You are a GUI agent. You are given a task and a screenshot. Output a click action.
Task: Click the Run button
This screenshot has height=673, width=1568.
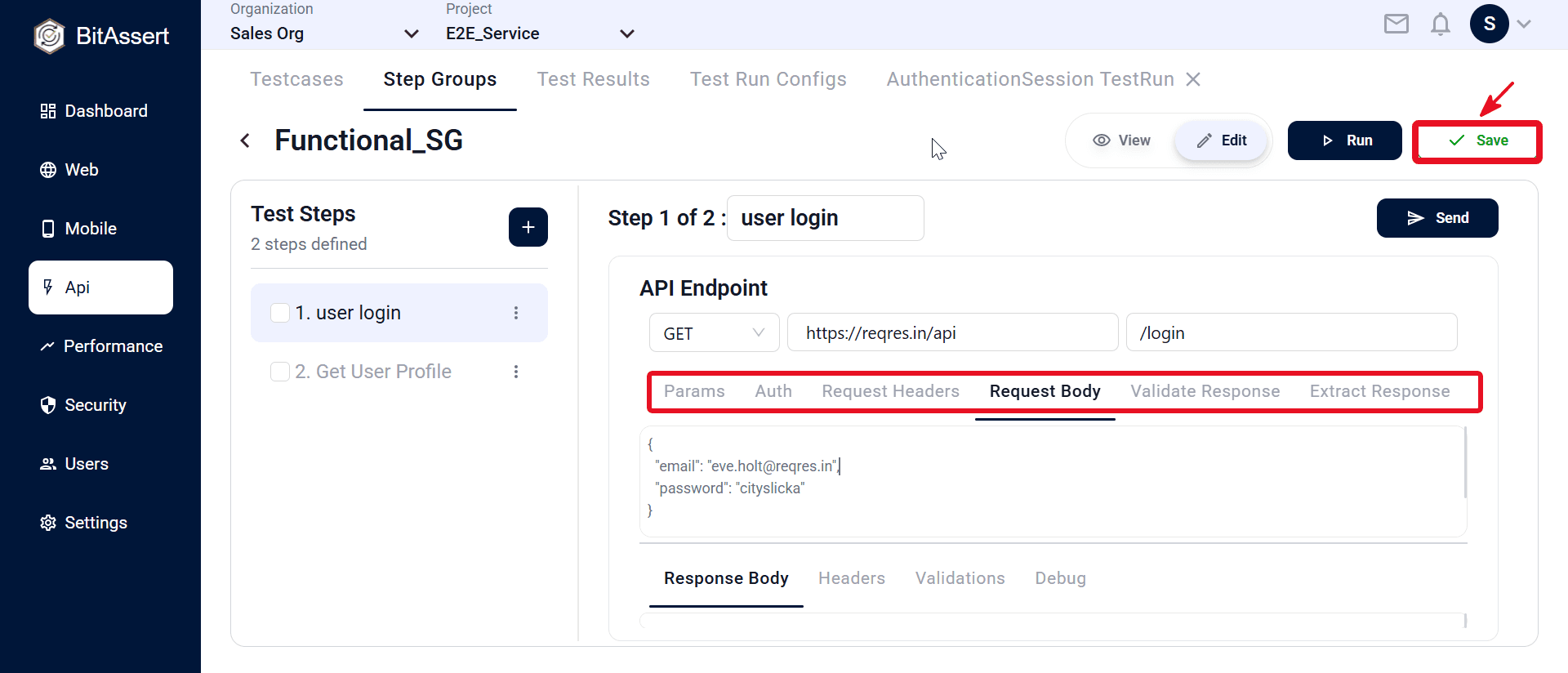1345,140
